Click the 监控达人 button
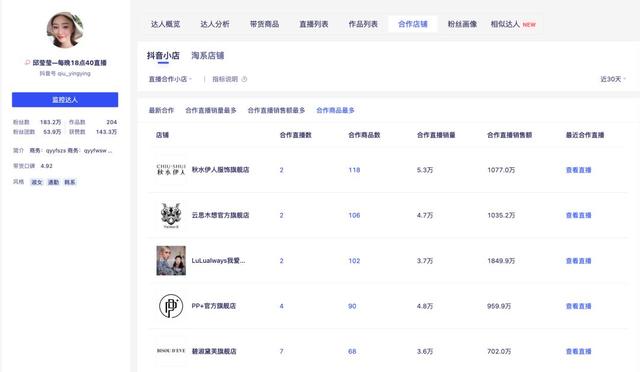 pyautogui.click(x=65, y=100)
